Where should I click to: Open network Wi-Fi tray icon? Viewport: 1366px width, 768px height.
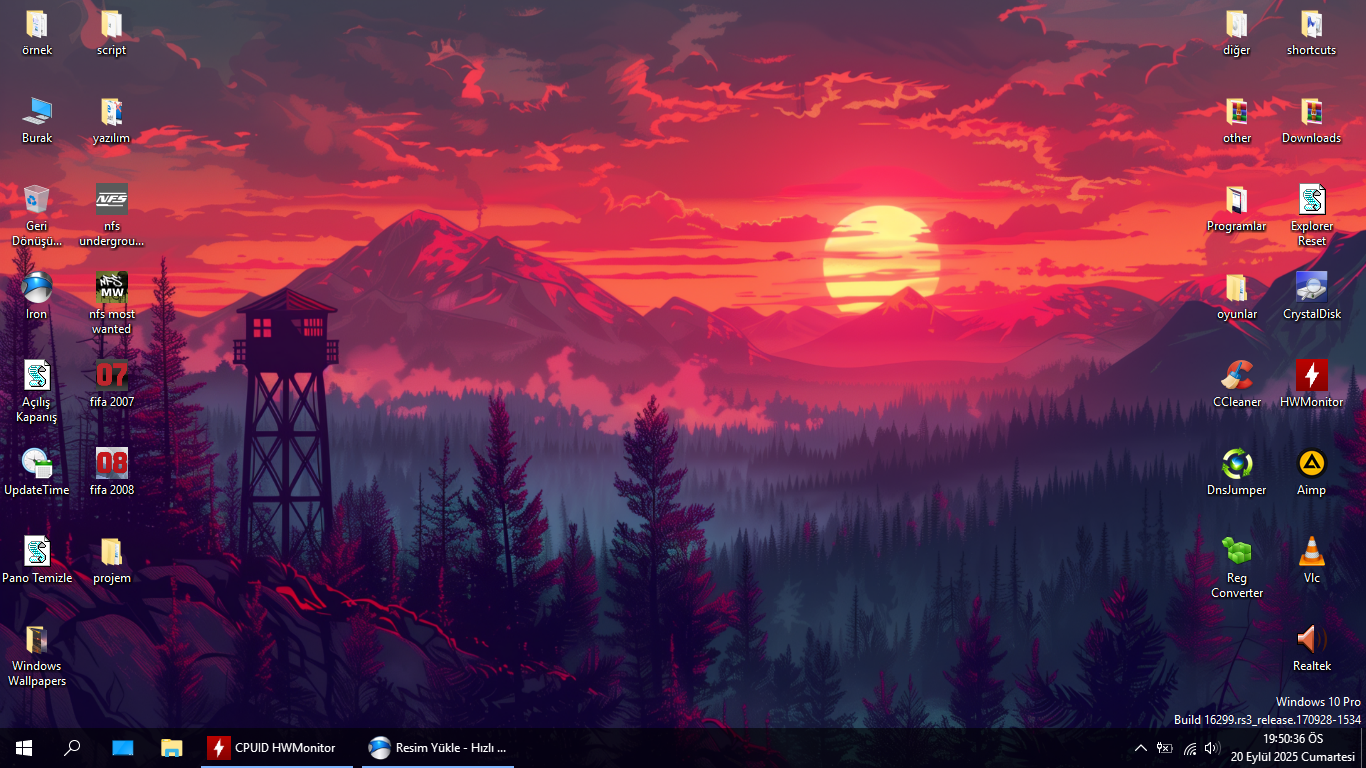(1189, 748)
